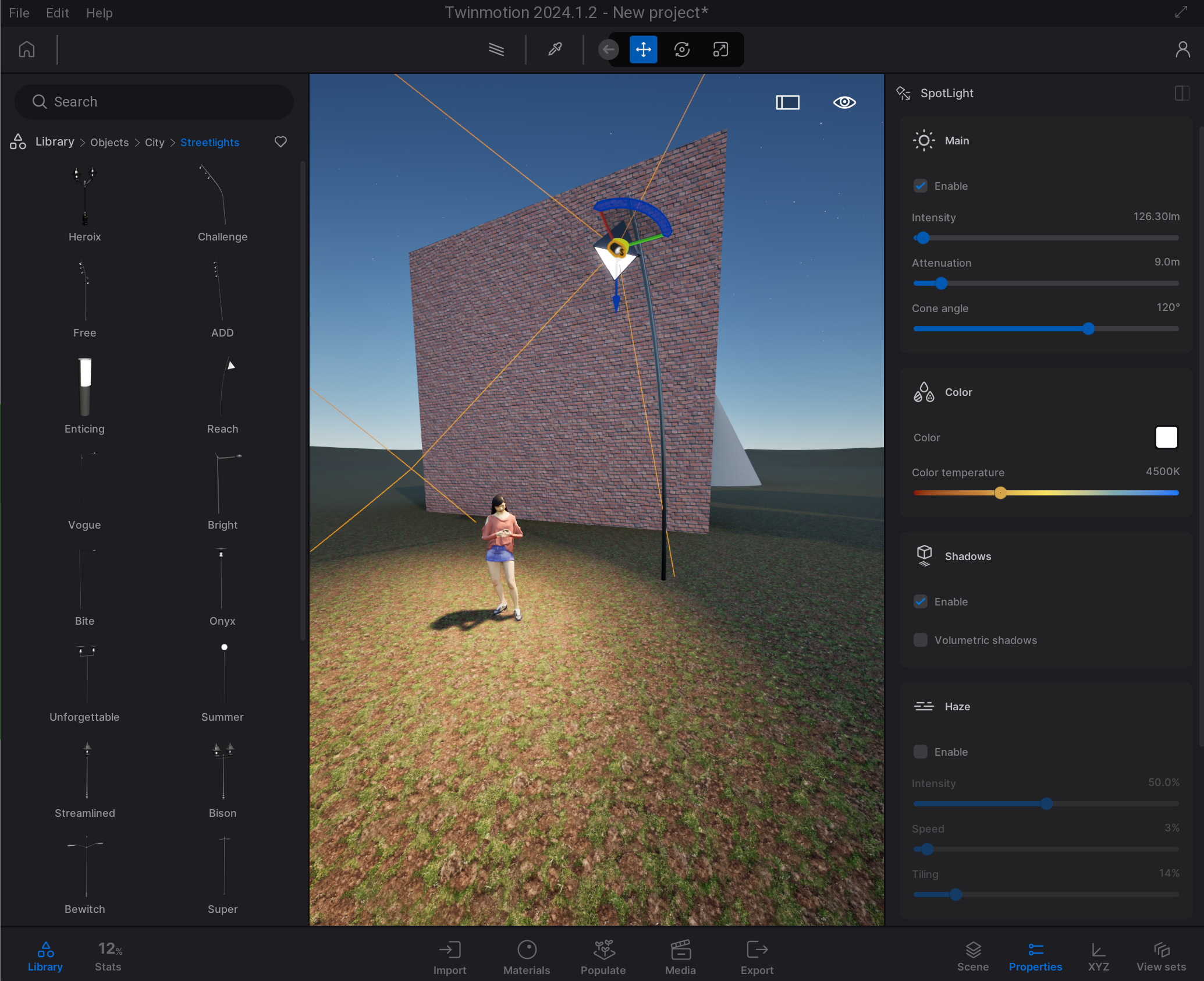Click the Export button
Image resolution: width=1204 pixels, height=981 pixels.
pyautogui.click(x=757, y=957)
